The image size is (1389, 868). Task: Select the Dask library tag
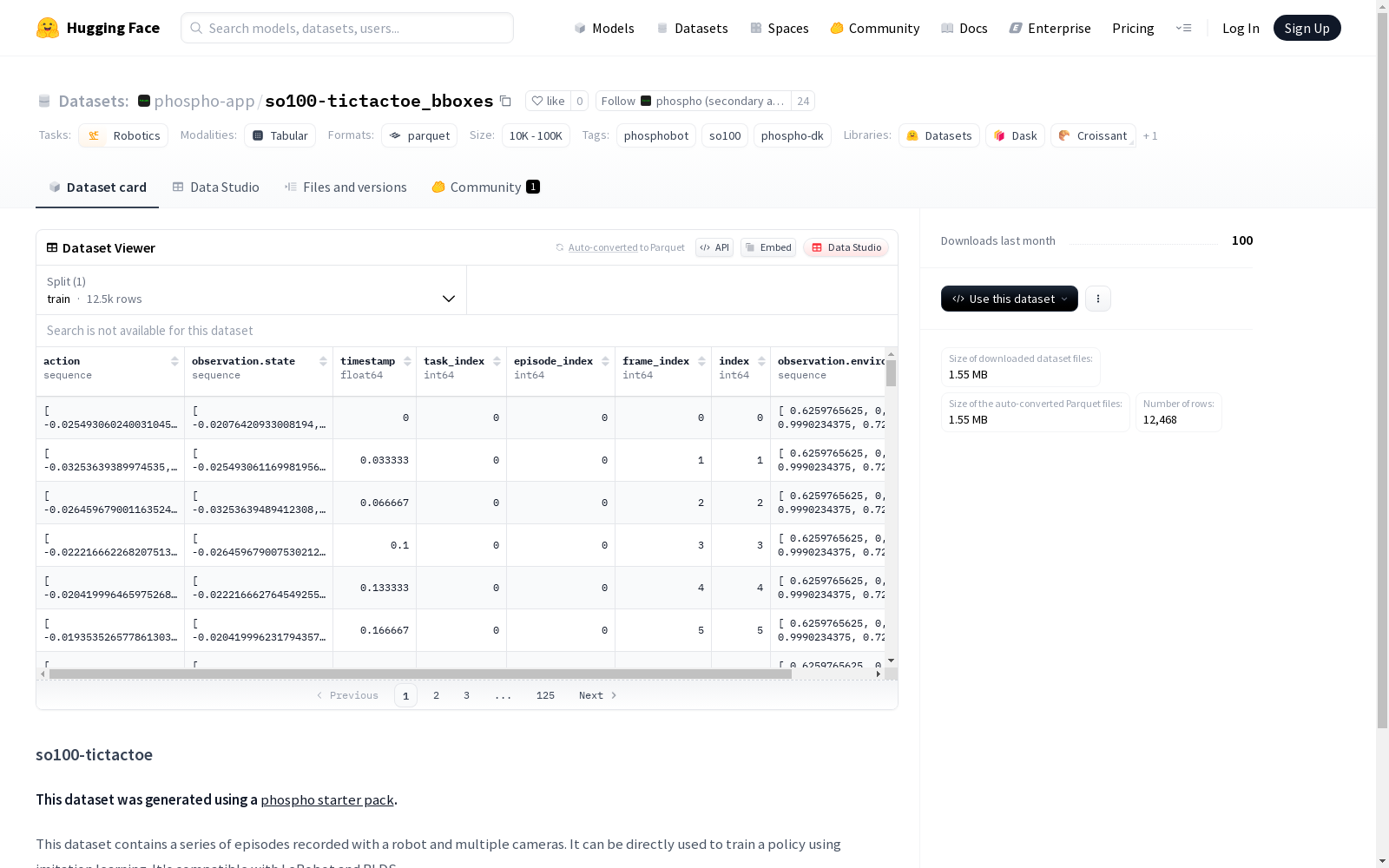[1015, 135]
